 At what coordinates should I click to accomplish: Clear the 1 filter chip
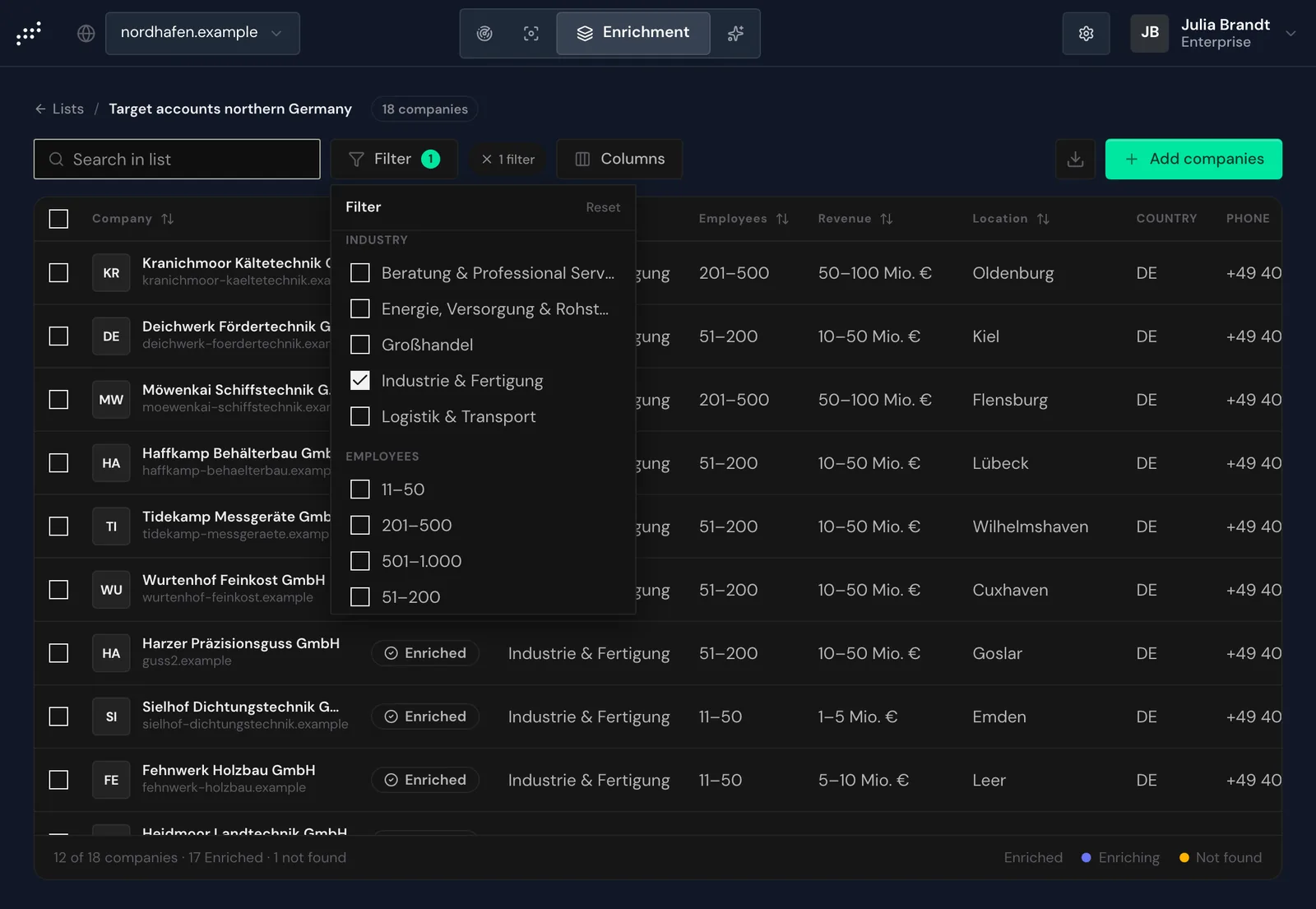[508, 160]
